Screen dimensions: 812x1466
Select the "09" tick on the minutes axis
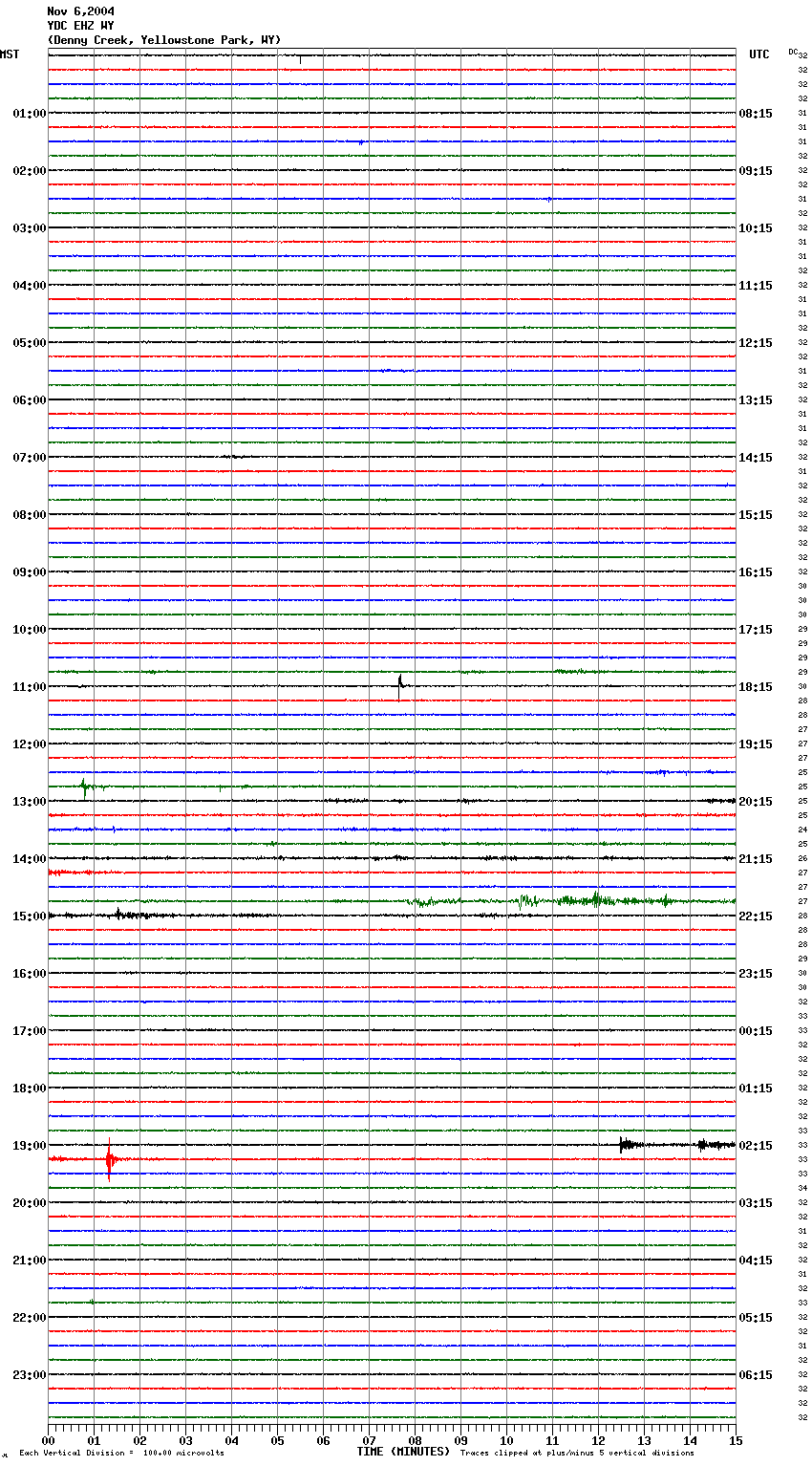460,1440
